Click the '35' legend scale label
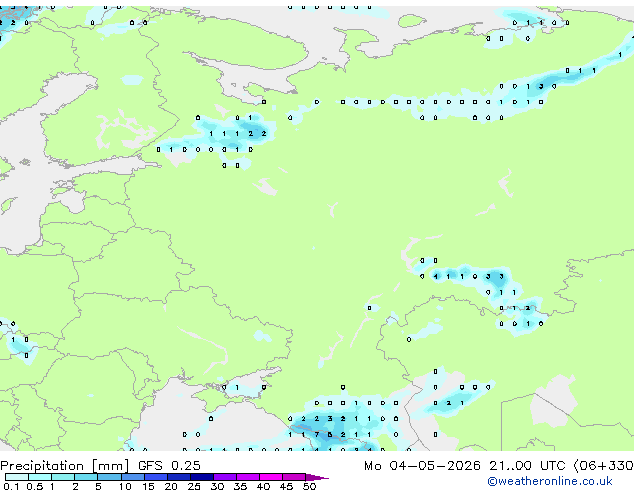634x490 pixels. click(240, 486)
